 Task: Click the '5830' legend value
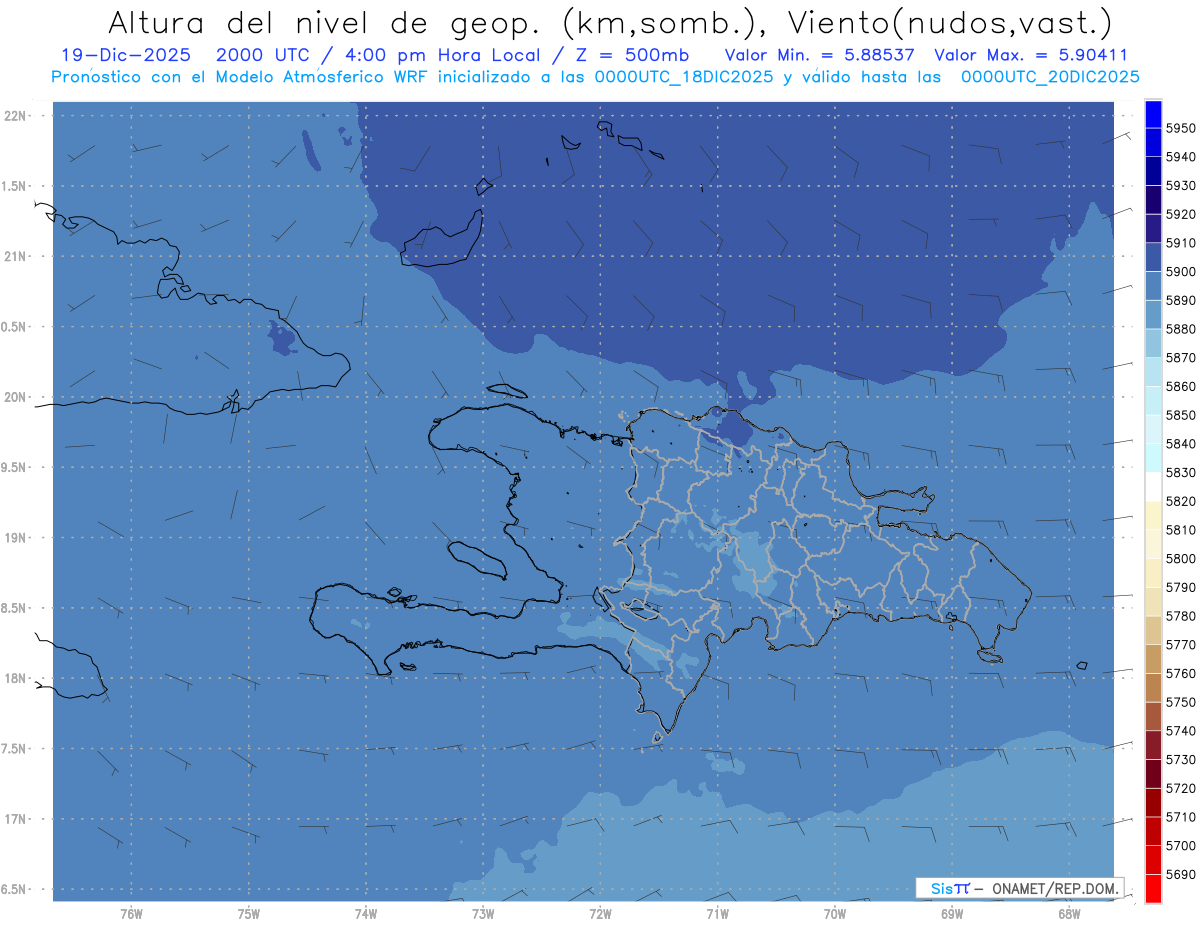pos(1180,472)
